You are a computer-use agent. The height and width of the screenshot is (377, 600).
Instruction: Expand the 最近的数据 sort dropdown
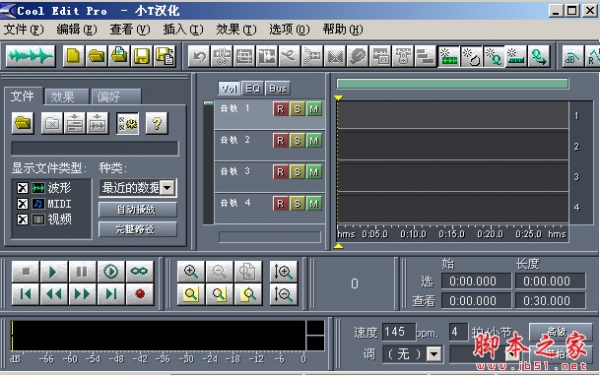tap(168, 188)
